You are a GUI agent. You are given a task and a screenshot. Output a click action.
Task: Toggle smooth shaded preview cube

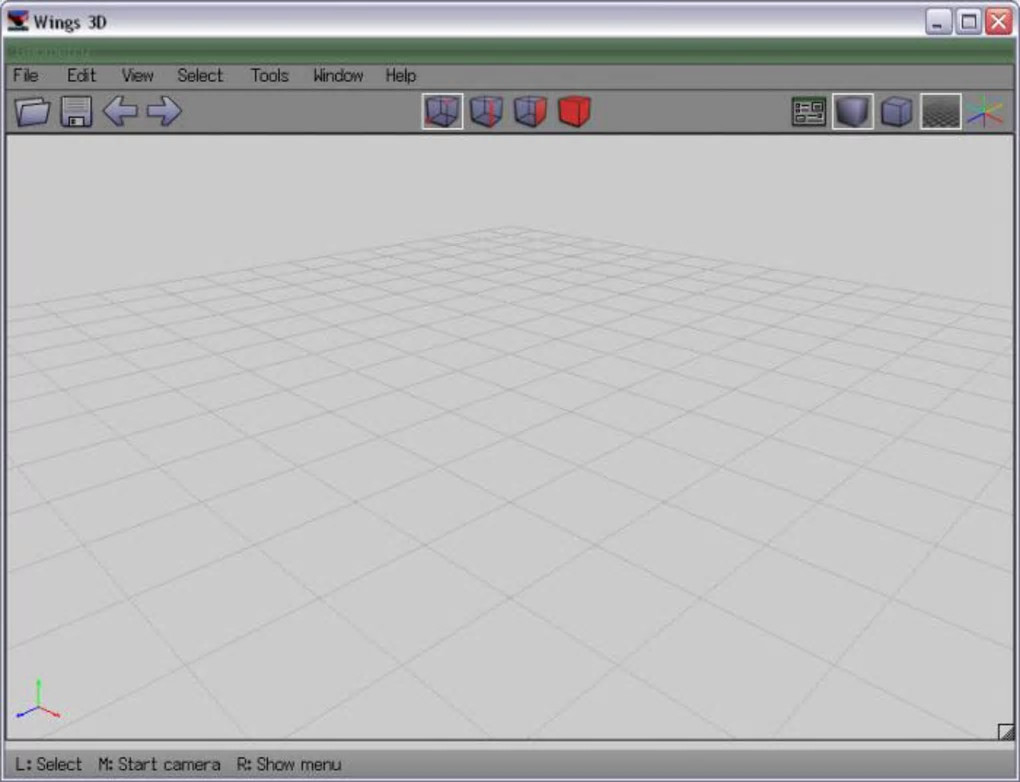tap(853, 111)
